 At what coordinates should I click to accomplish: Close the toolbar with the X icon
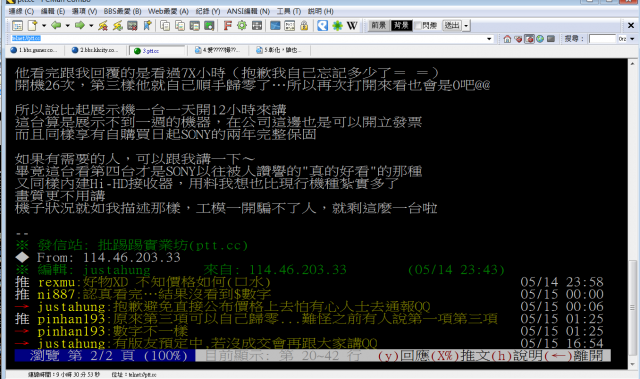point(631,26)
